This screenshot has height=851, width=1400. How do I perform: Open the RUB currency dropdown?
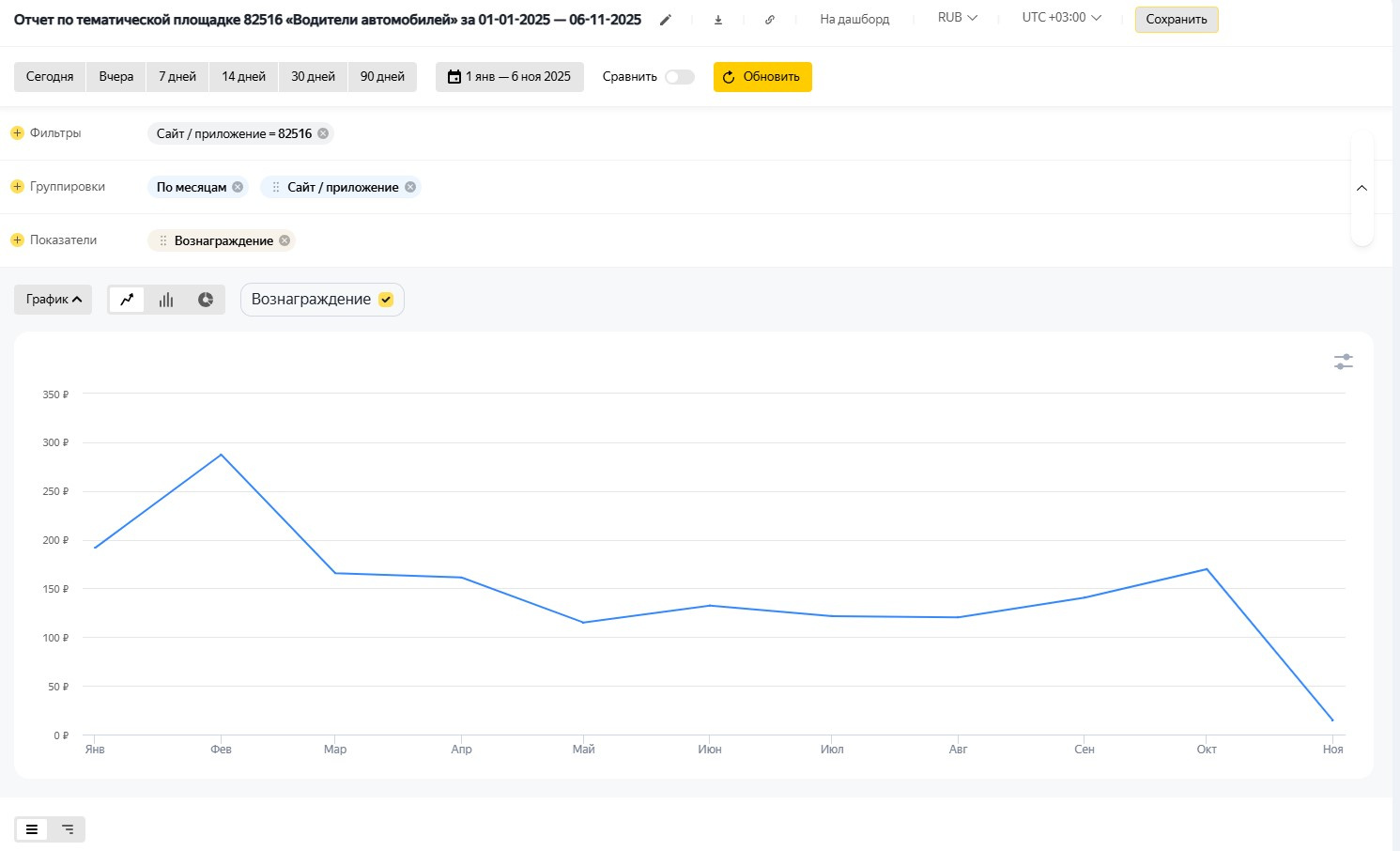point(957,18)
